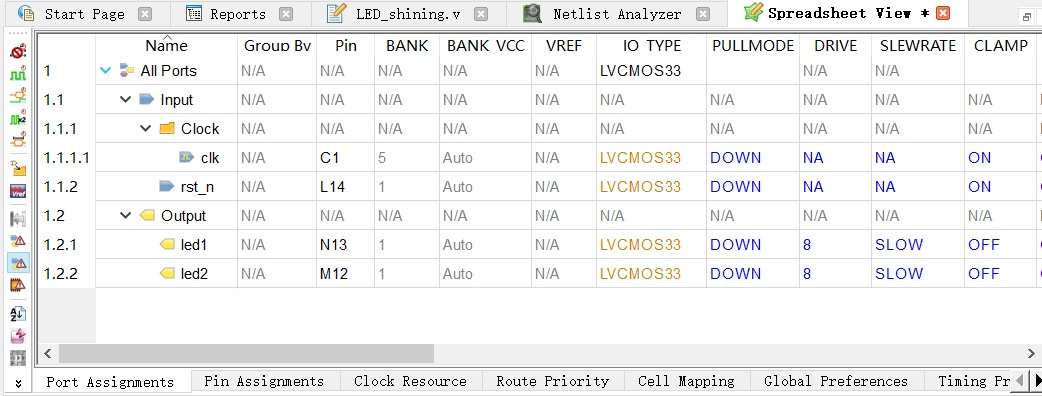The width and height of the screenshot is (1042, 396).
Task: Select the Port Assignments bottom tab
Action: point(110,382)
